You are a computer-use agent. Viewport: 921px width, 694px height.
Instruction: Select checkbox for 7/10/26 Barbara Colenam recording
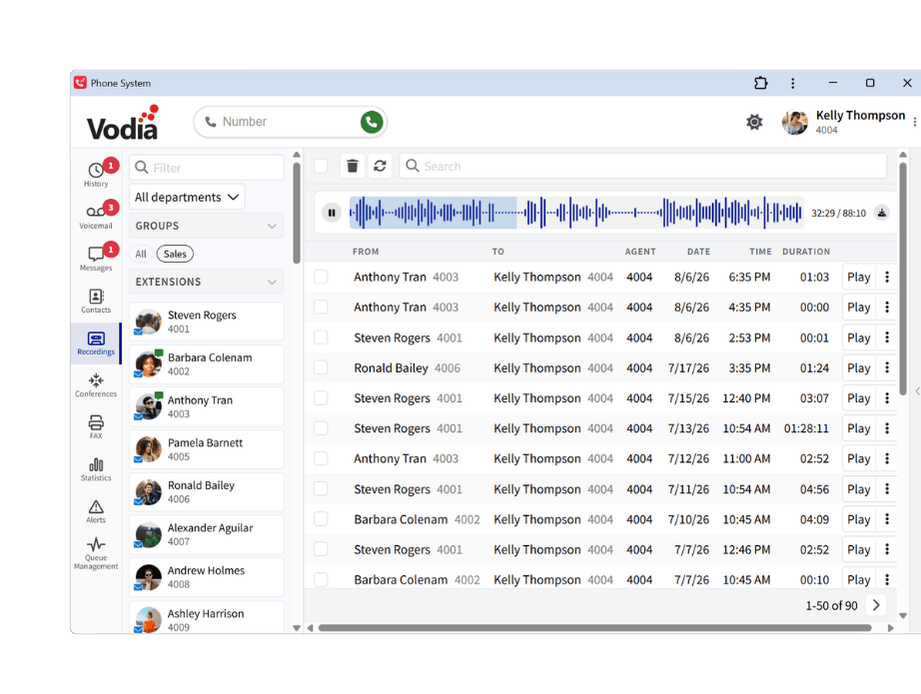pyautogui.click(x=321, y=519)
